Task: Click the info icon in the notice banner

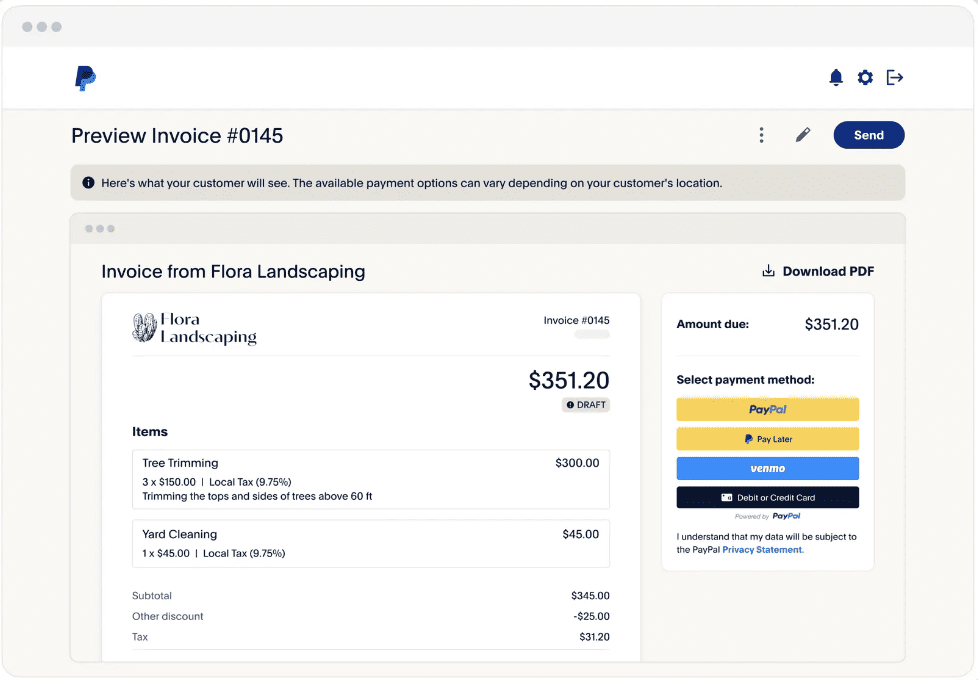Action: point(89,183)
